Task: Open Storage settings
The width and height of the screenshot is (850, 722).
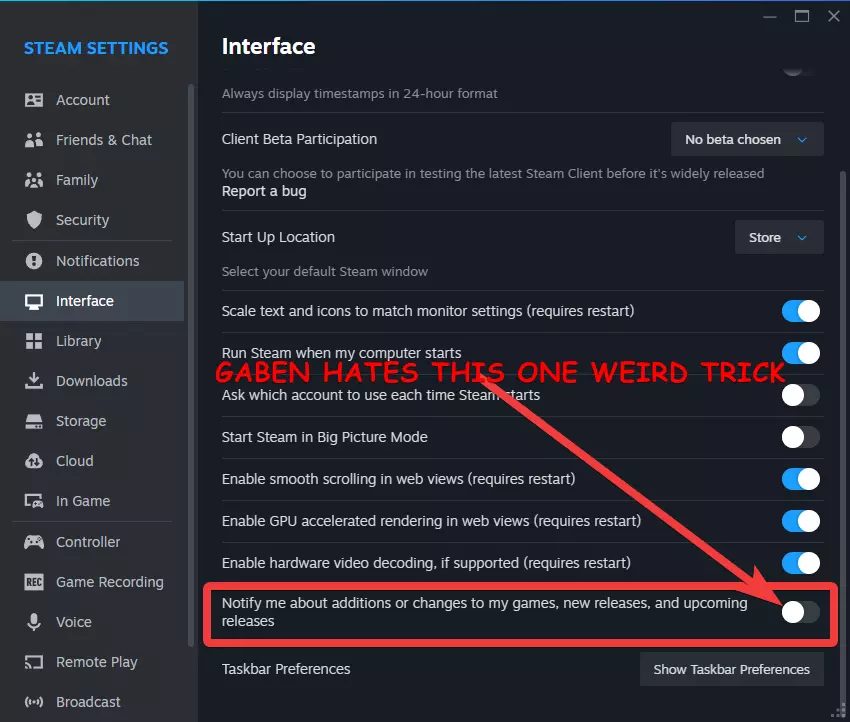Action: (x=92, y=421)
